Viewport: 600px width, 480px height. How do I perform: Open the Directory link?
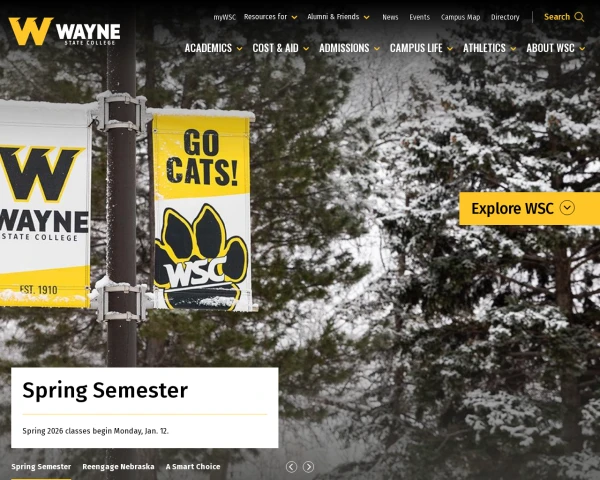505,17
